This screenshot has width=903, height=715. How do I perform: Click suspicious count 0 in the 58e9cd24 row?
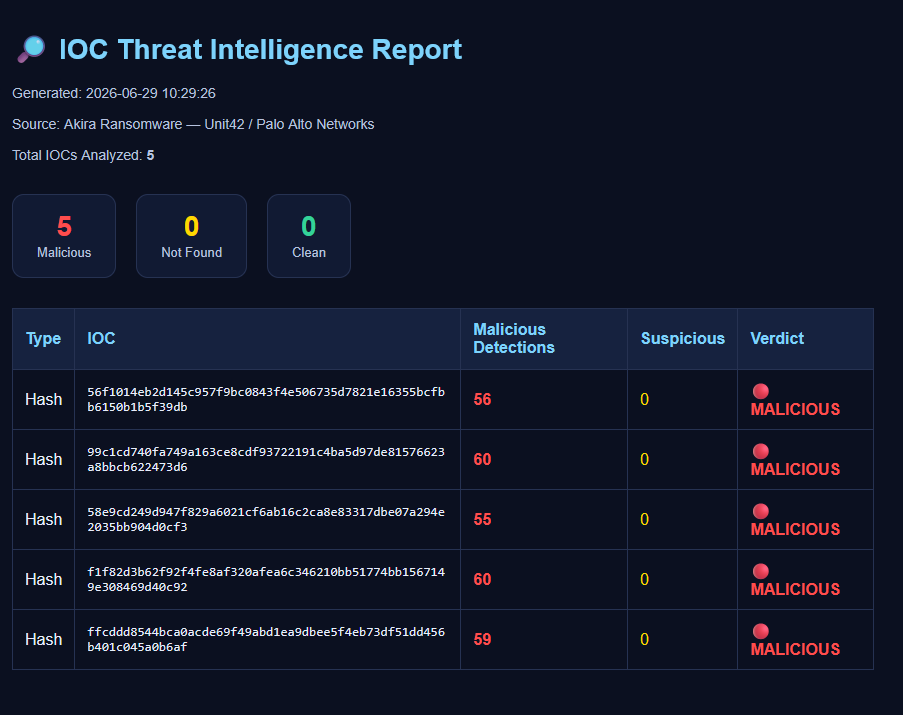tap(644, 519)
